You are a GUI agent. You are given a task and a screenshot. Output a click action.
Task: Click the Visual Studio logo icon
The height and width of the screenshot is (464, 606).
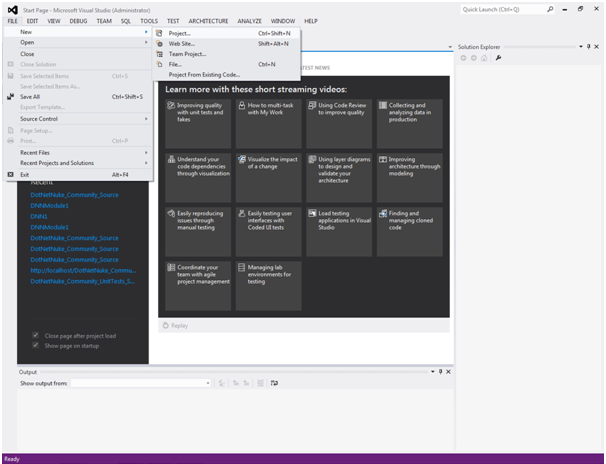pyautogui.click(x=13, y=10)
